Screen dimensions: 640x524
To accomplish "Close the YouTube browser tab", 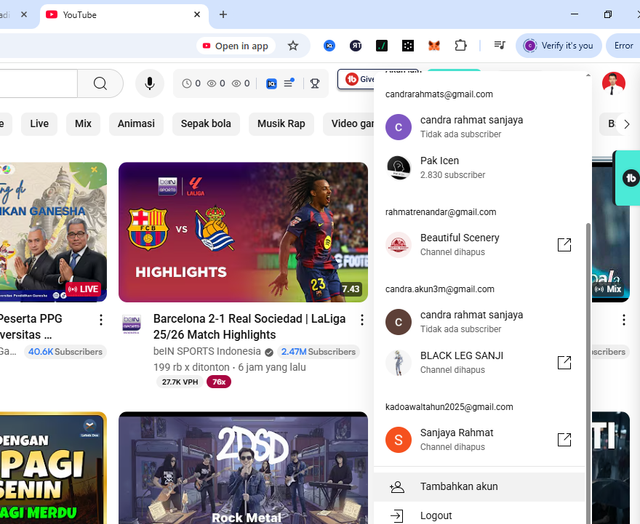I will pyautogui.click(x=197, y=15).
